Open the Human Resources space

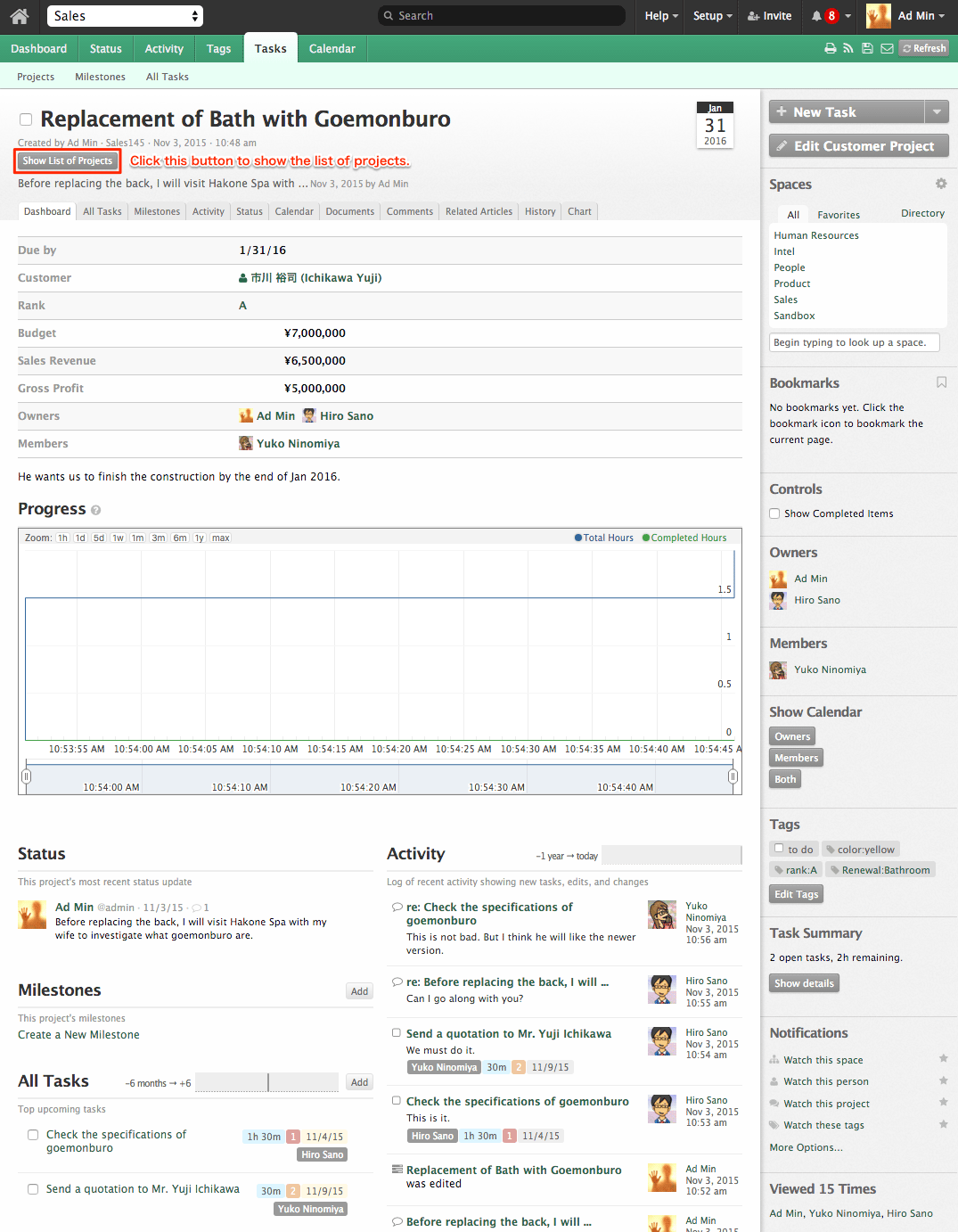tap(816, 235)
